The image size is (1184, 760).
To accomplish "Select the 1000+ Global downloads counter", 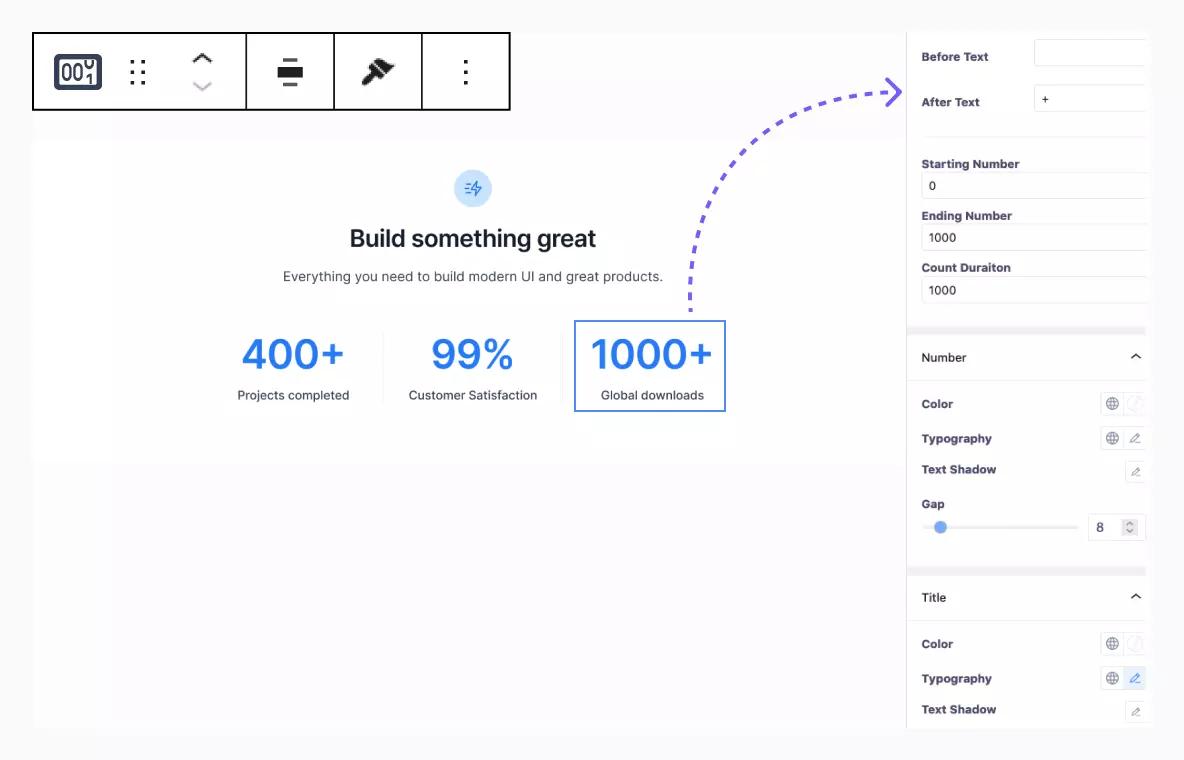I will point(650,365).
